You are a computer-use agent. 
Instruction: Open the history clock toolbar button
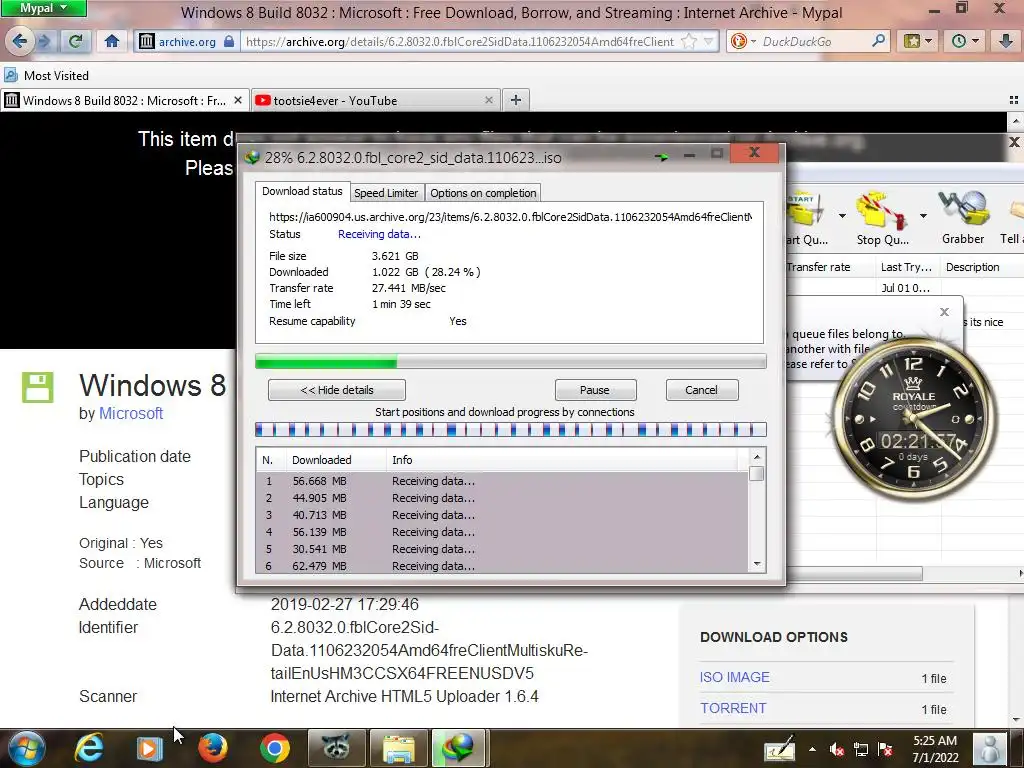coord(965,42)
